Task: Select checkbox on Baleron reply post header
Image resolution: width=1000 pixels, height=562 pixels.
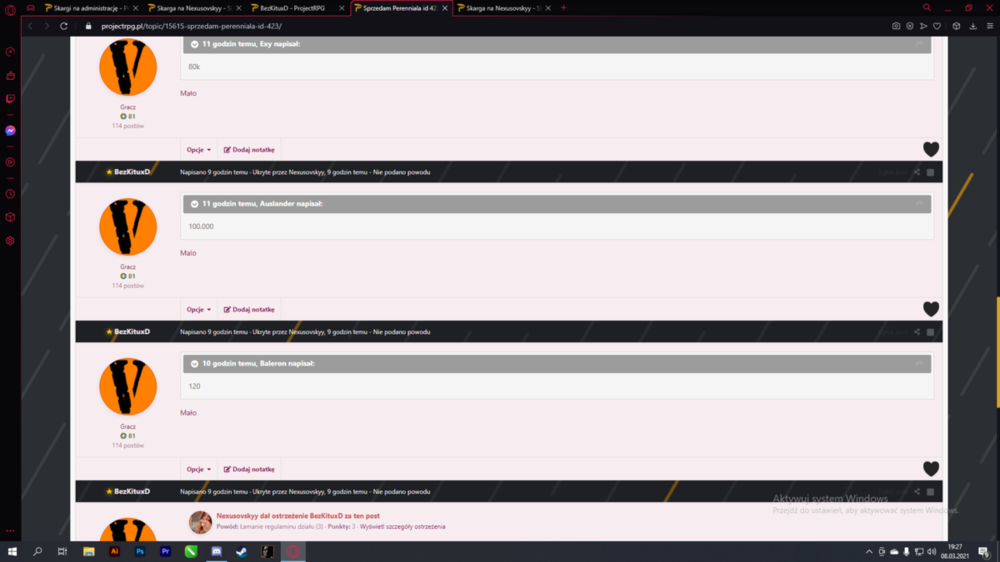Action: click(x=930, y=332)
